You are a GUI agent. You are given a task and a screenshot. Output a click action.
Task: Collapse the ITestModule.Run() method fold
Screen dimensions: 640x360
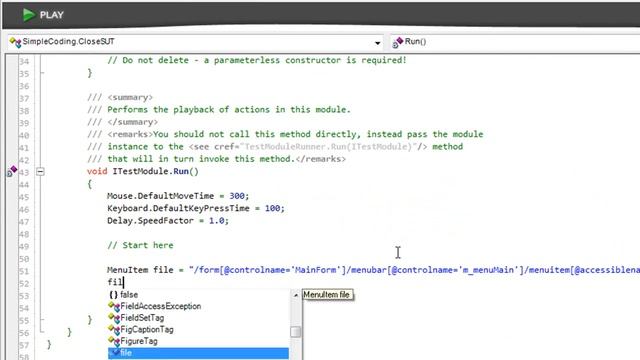point(40,171)
